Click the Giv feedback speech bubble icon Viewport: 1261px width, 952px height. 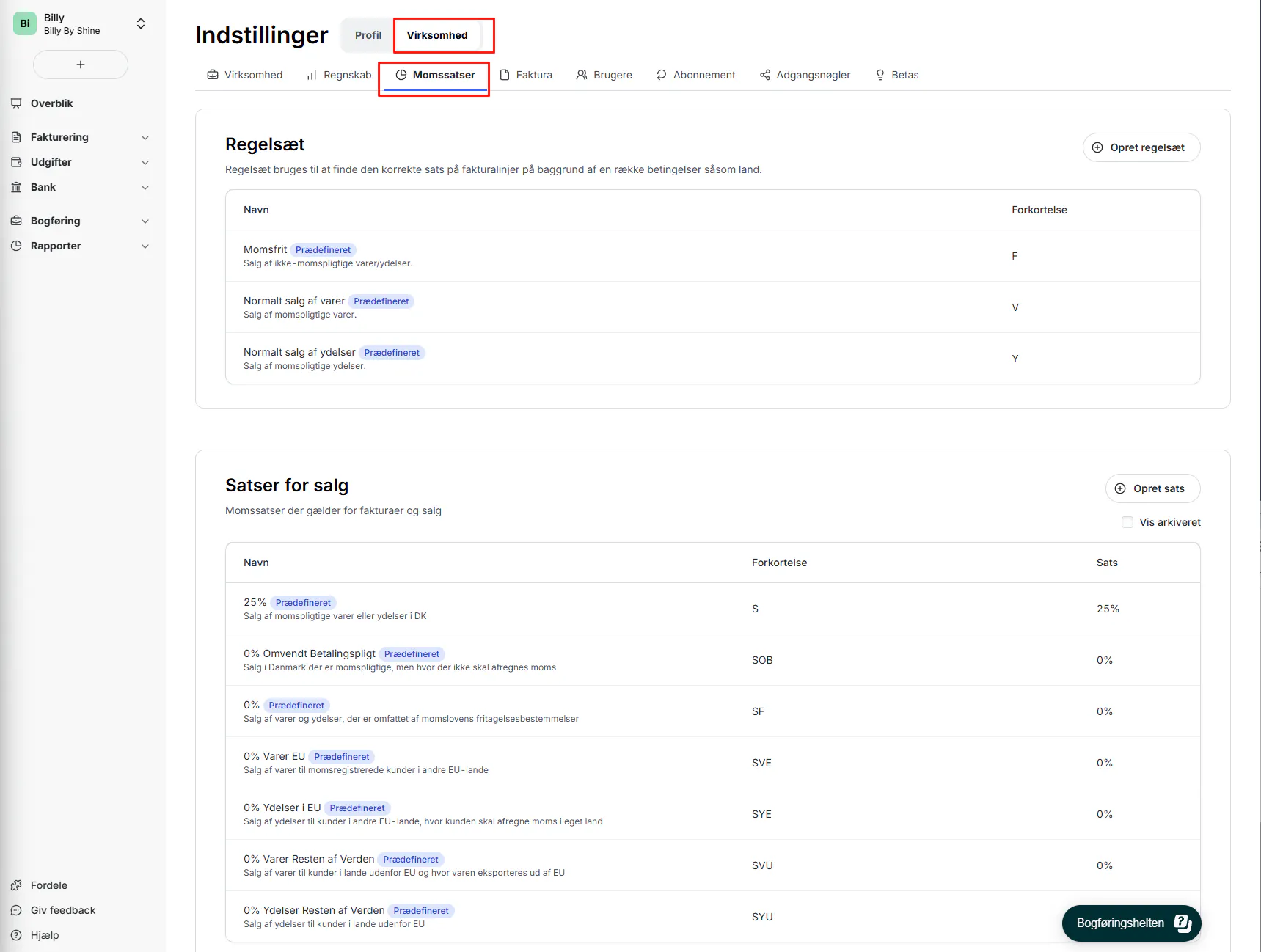pyautogui.click(x=16, y=910)
